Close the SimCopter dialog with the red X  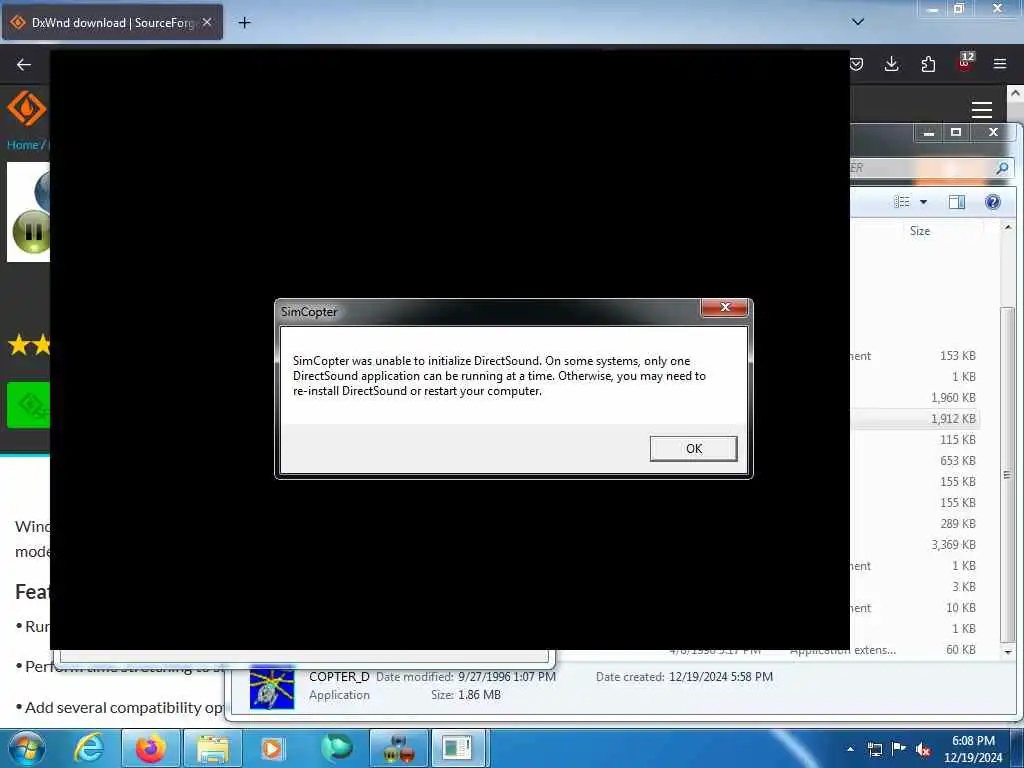point(724,307)
